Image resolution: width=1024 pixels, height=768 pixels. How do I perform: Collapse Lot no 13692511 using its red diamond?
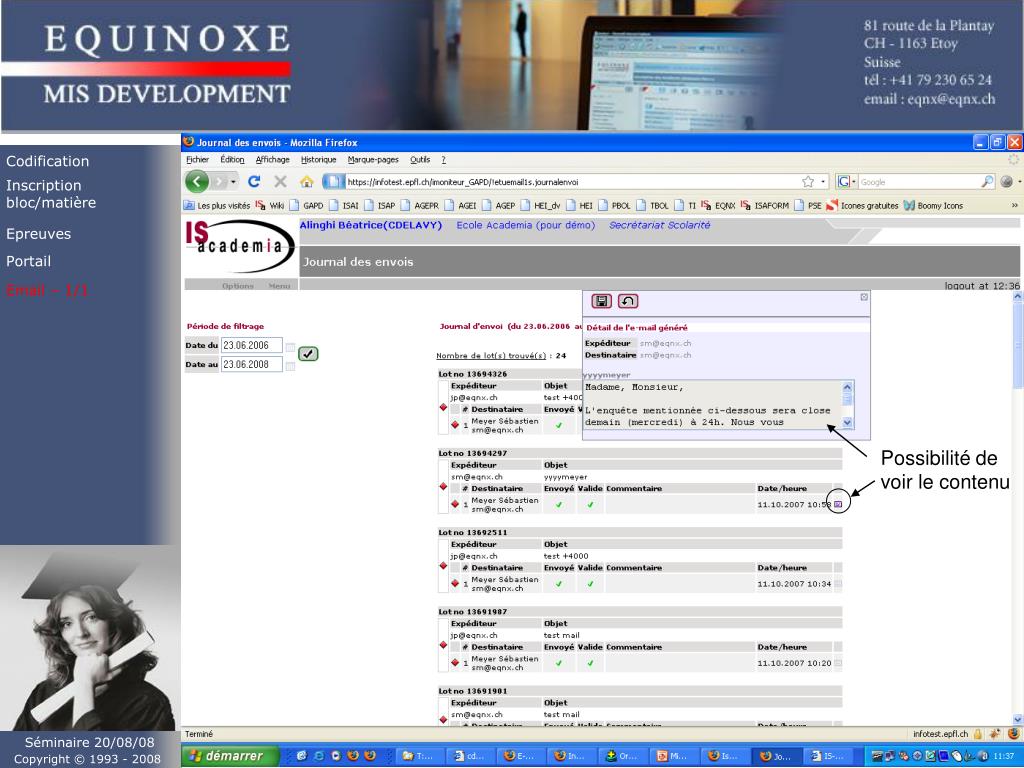443,566
